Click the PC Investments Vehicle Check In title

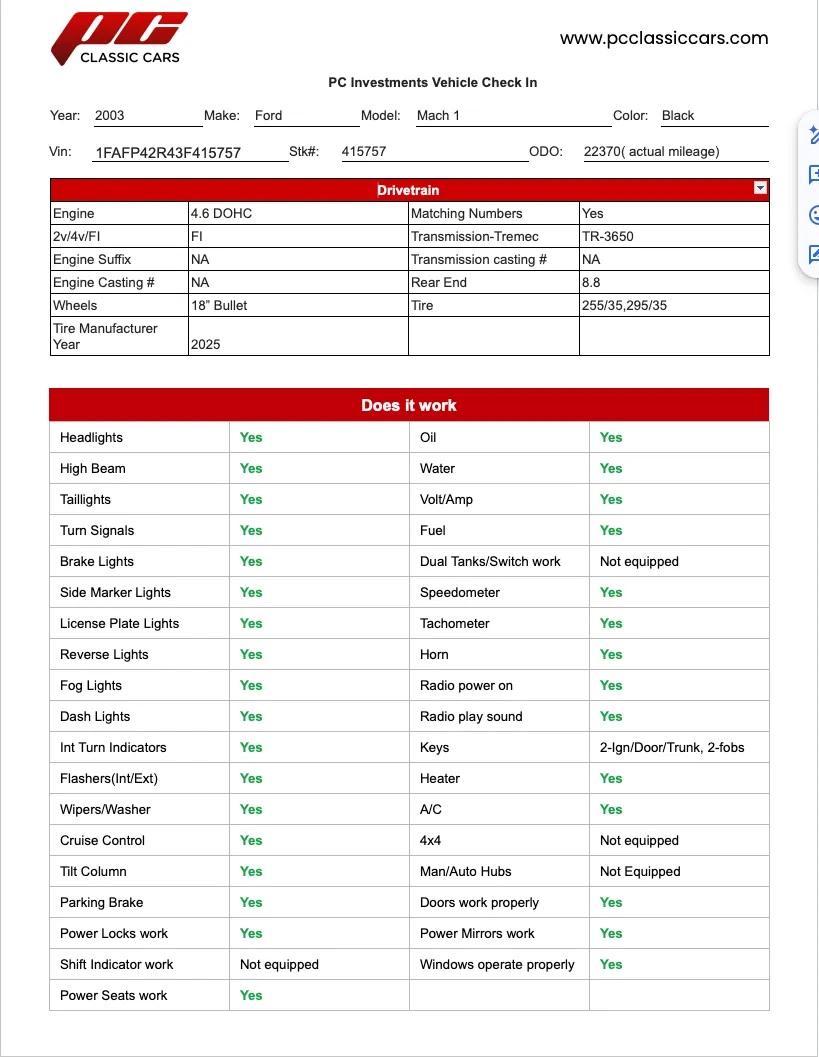(x=433, y=82)
